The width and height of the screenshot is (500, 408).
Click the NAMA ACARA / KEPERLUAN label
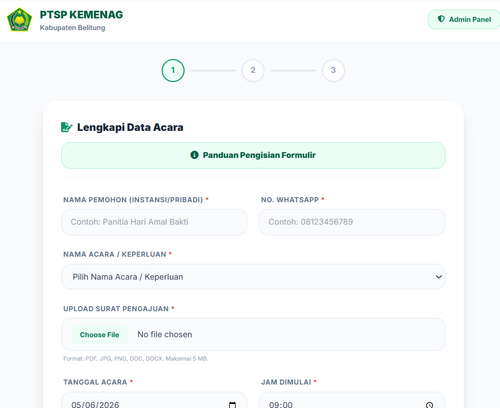click(115, 254)
